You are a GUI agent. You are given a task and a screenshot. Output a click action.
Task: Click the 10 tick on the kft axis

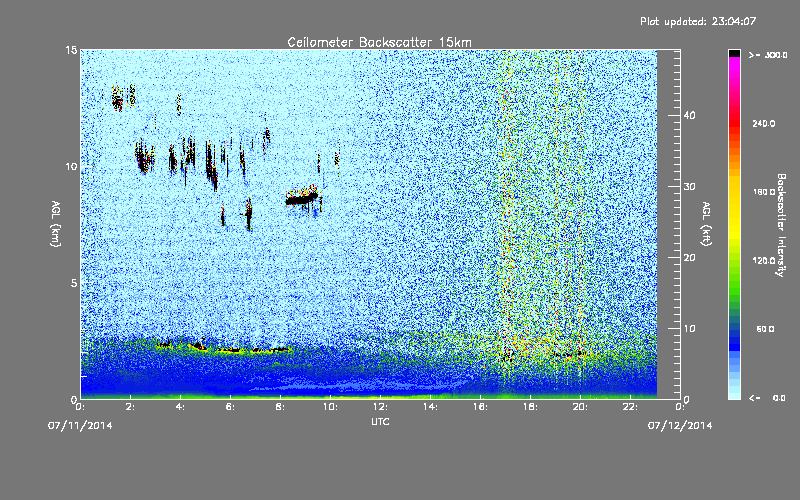tap(689, 329)
